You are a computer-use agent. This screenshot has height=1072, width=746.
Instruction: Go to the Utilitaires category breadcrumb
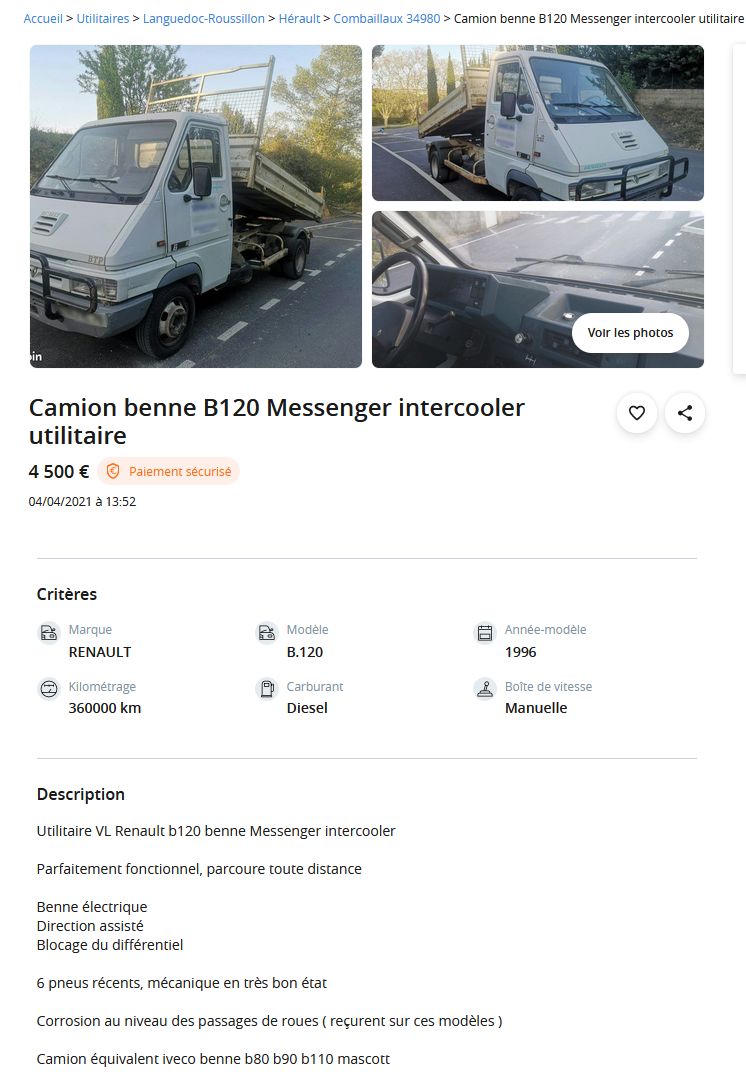tap(103, 18)
